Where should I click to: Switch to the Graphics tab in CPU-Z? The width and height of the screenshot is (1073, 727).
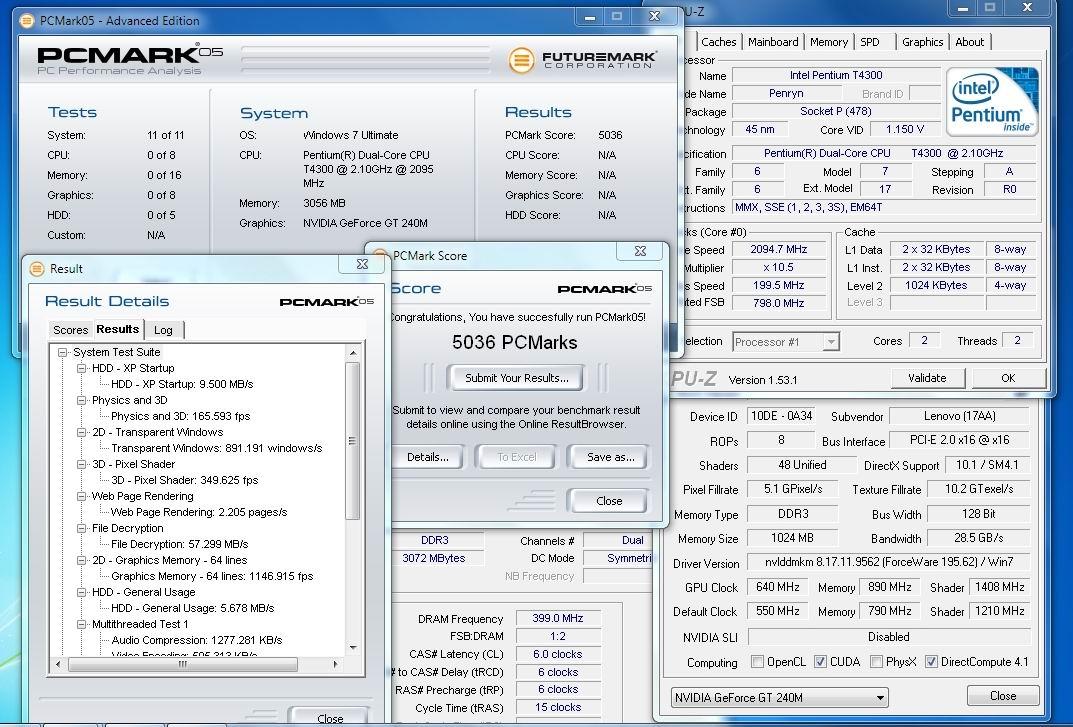tap(922, 42)
